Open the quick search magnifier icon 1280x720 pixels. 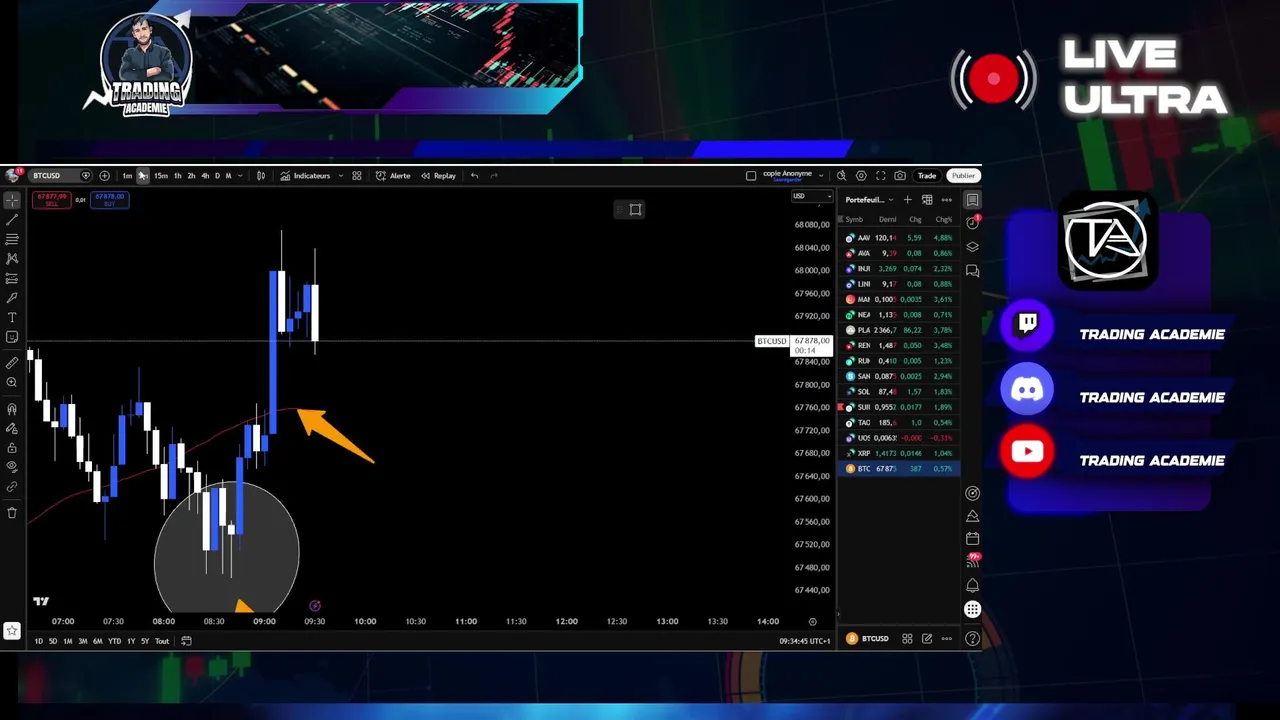(x=842, y=176)
